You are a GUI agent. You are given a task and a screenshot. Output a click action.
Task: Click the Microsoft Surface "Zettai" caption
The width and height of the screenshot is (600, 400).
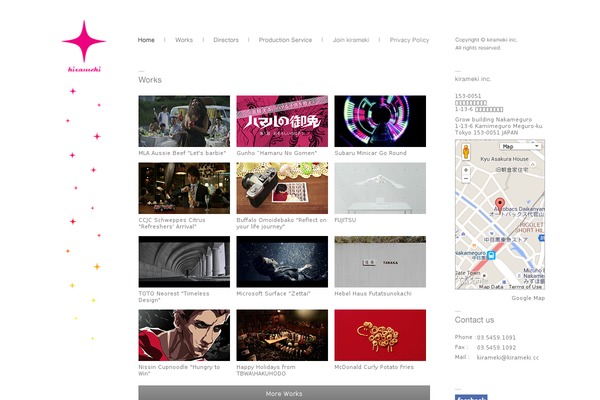tap(273, 294)
